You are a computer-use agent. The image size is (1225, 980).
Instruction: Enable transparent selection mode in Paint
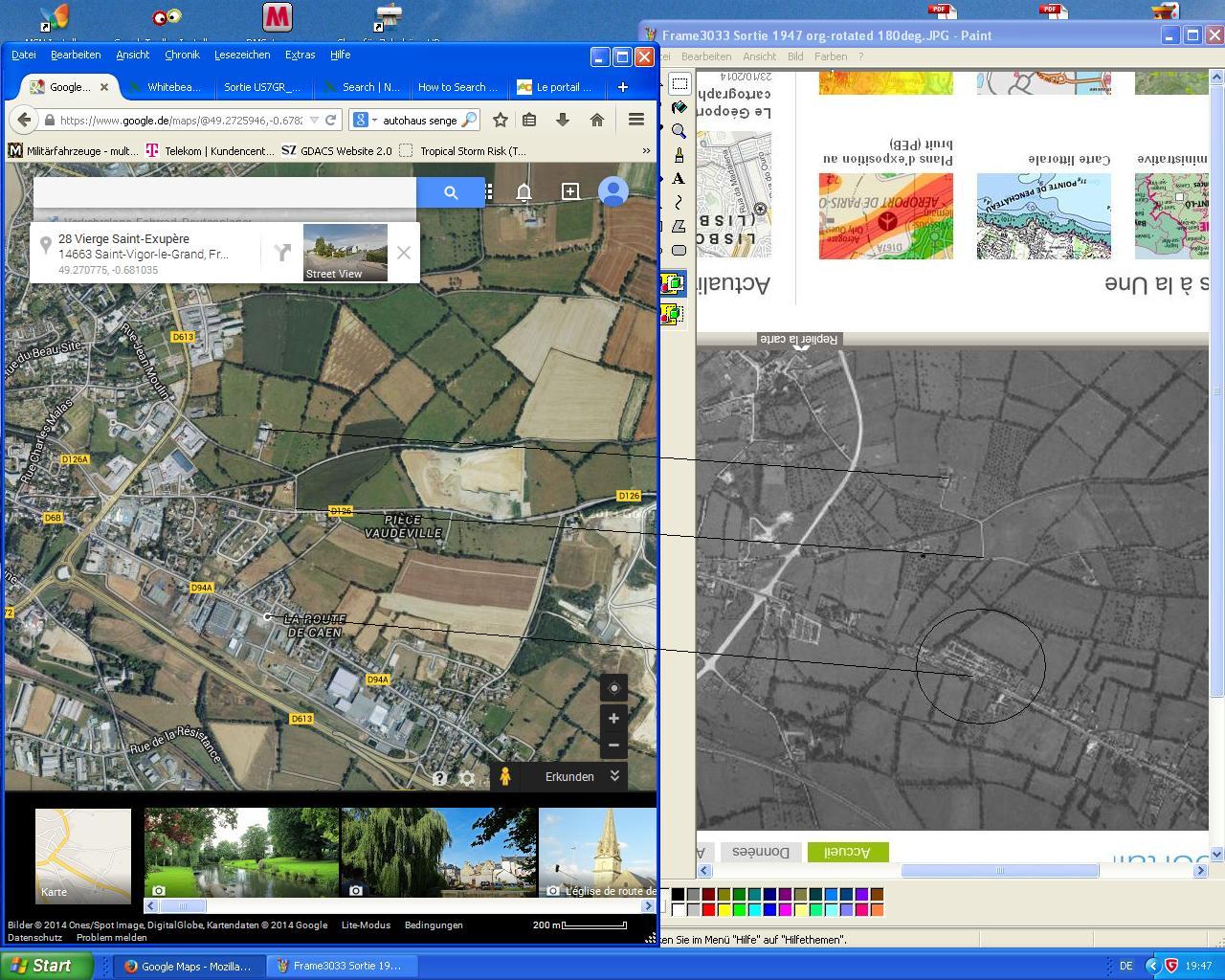[x=672, y=314]
